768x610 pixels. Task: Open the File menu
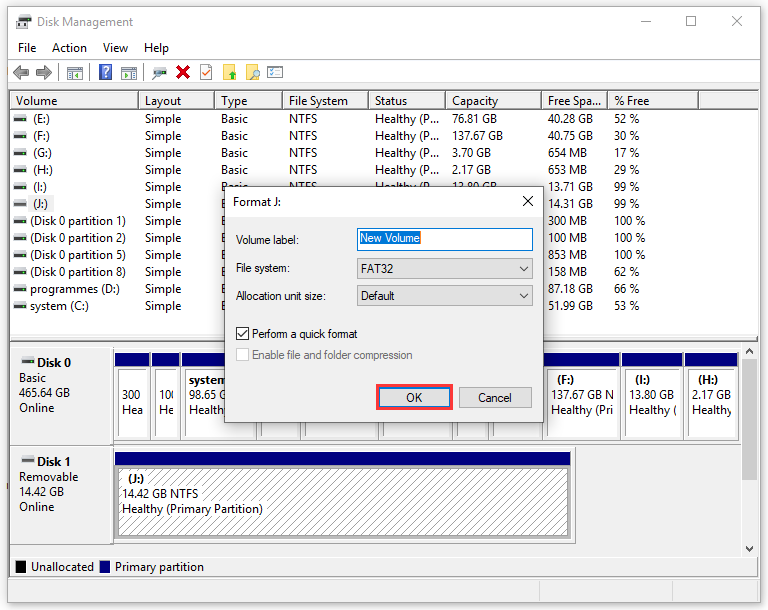tap(27, 48)
